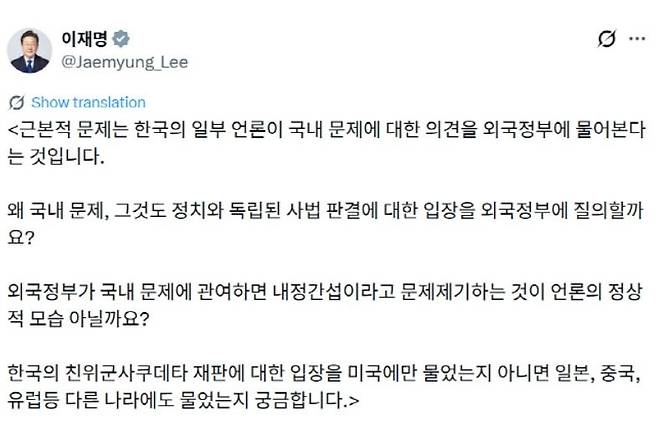
Task: Open the Grok icon beside the profile header
Action: coord(605,40)
